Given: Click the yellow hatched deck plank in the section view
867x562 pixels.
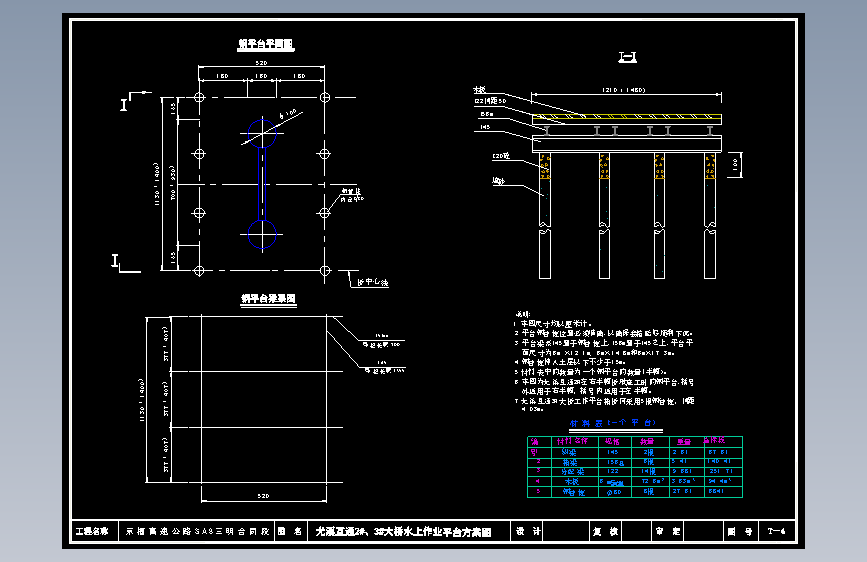Looking at the screenshot, I should (x=627, y=117).
